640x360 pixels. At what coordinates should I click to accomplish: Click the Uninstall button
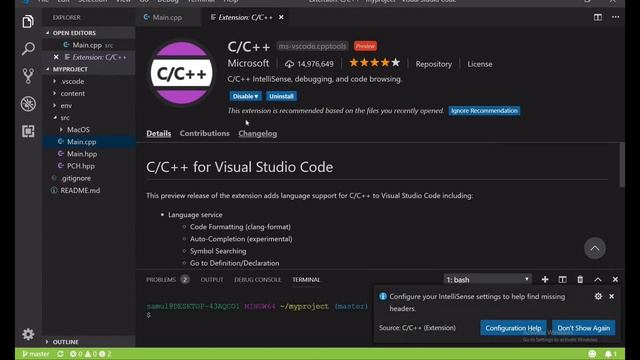[281, 96]
